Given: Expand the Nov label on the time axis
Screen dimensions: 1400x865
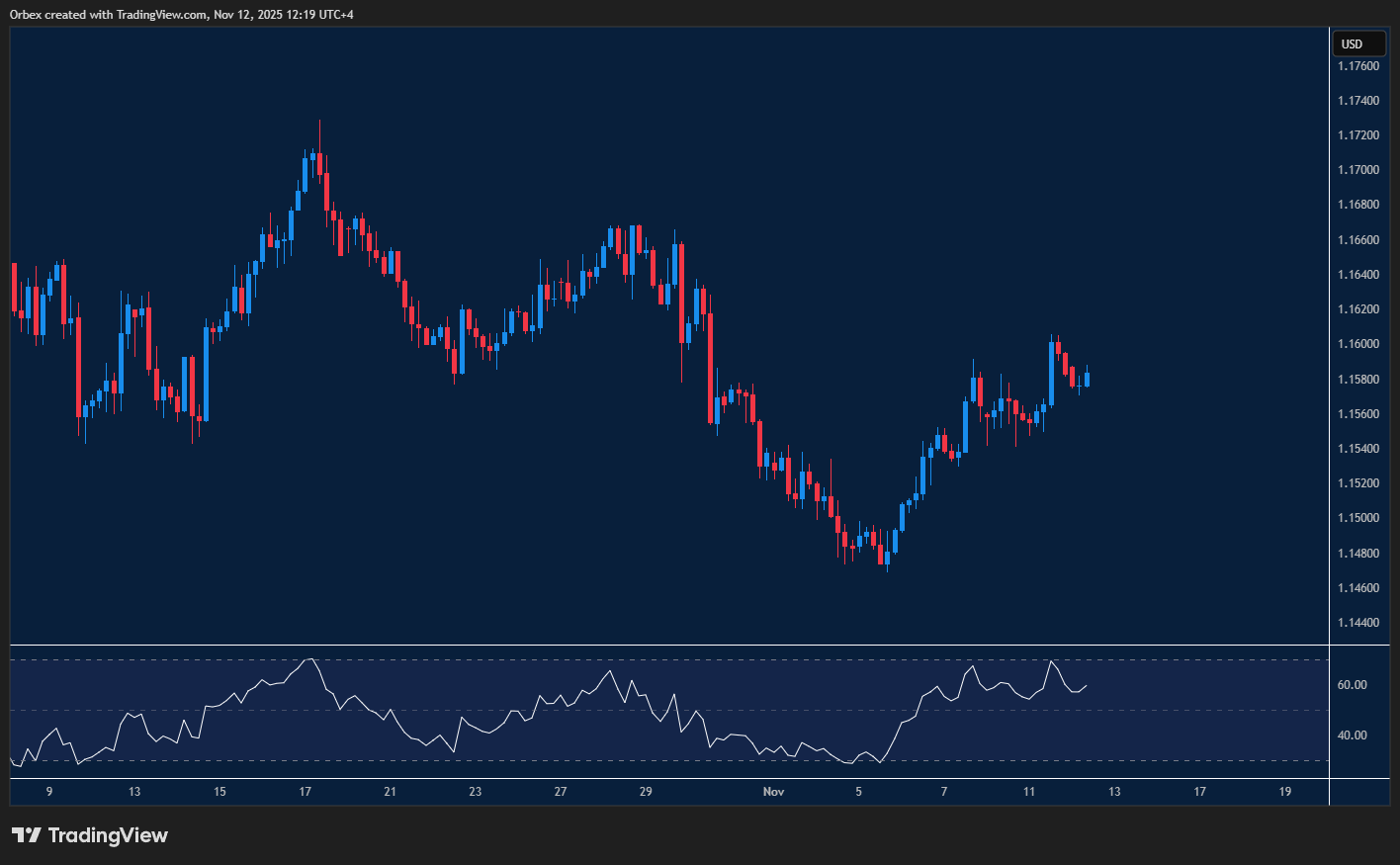Looking at the screenshot, I should click(773, 792).
